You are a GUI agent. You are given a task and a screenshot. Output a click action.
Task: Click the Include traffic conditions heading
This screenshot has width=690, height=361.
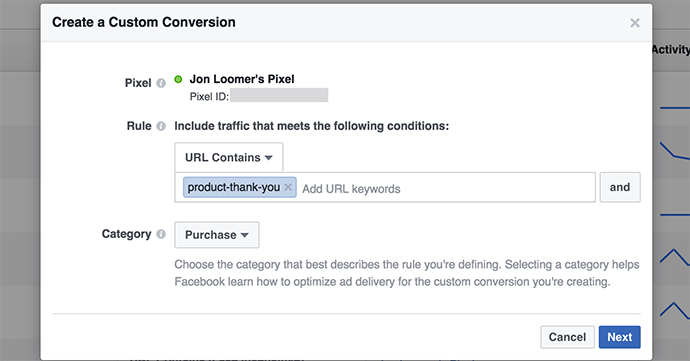tap(312, 126)
